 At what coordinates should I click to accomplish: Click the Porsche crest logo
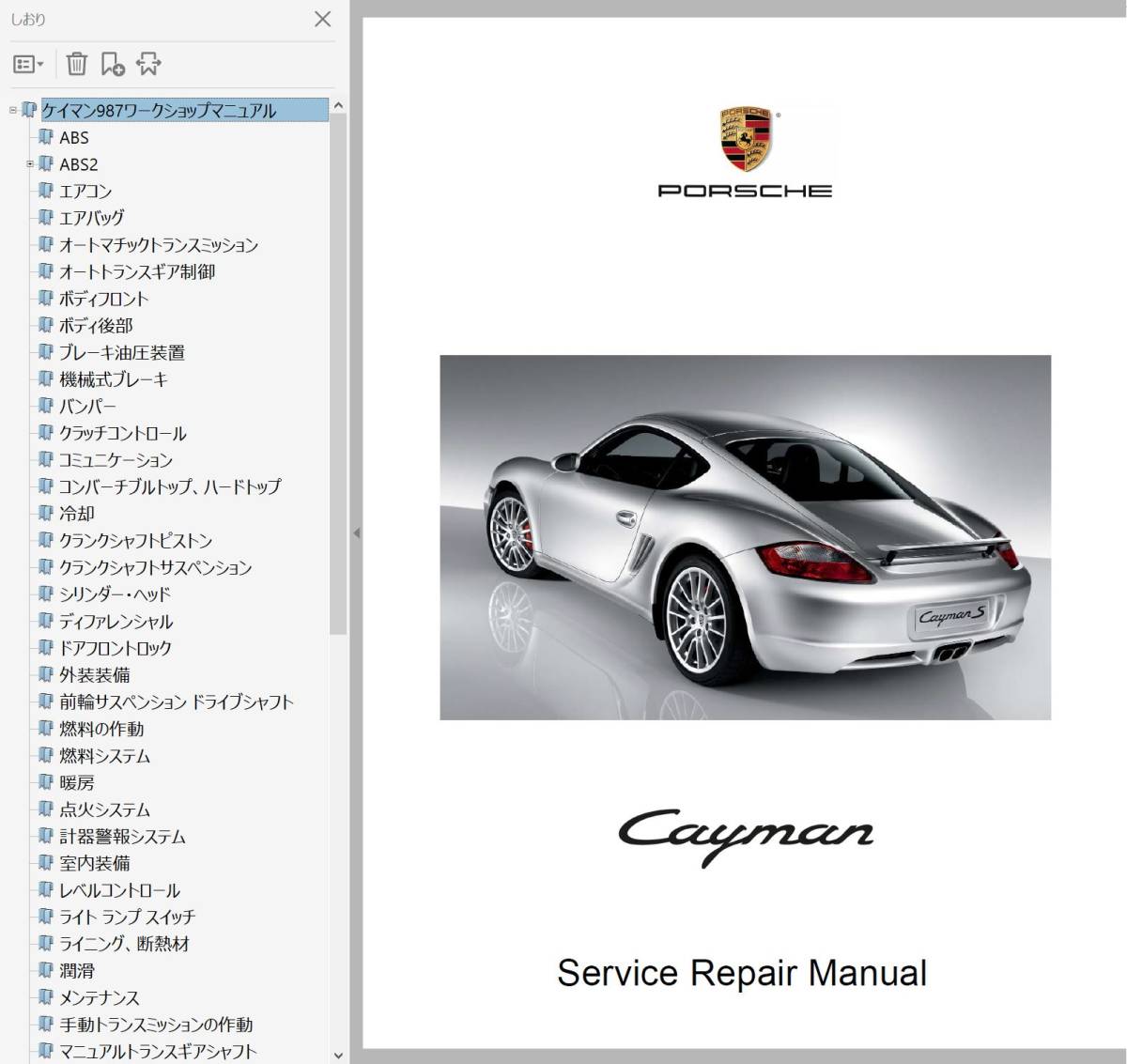pyautogui.click(x=746, y=139)
